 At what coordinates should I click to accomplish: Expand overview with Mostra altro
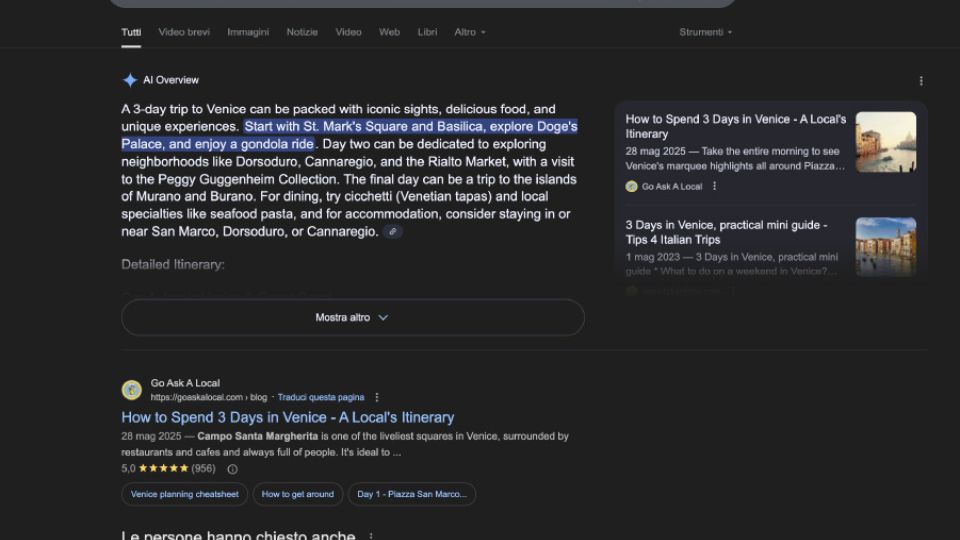(352, 317)
